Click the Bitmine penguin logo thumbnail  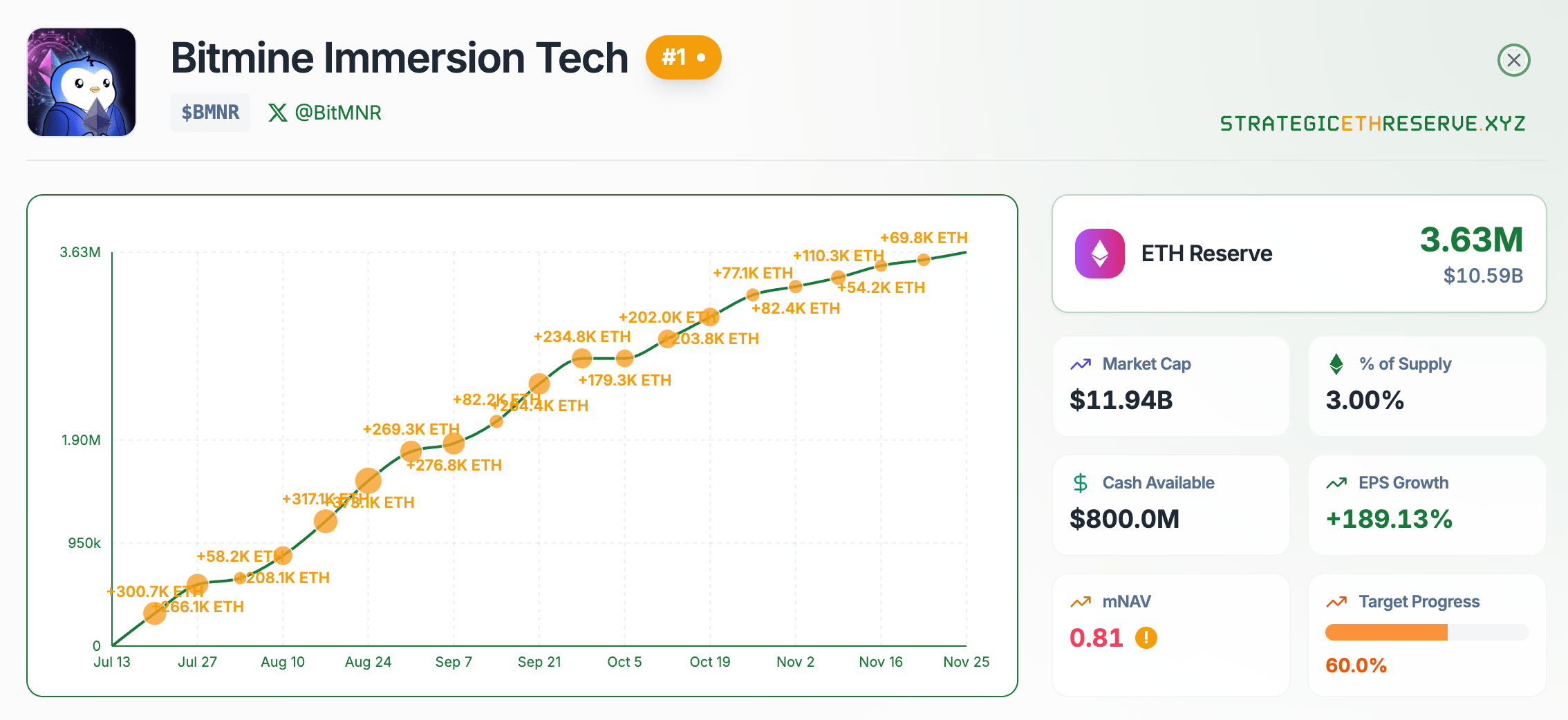pos(82,82)
